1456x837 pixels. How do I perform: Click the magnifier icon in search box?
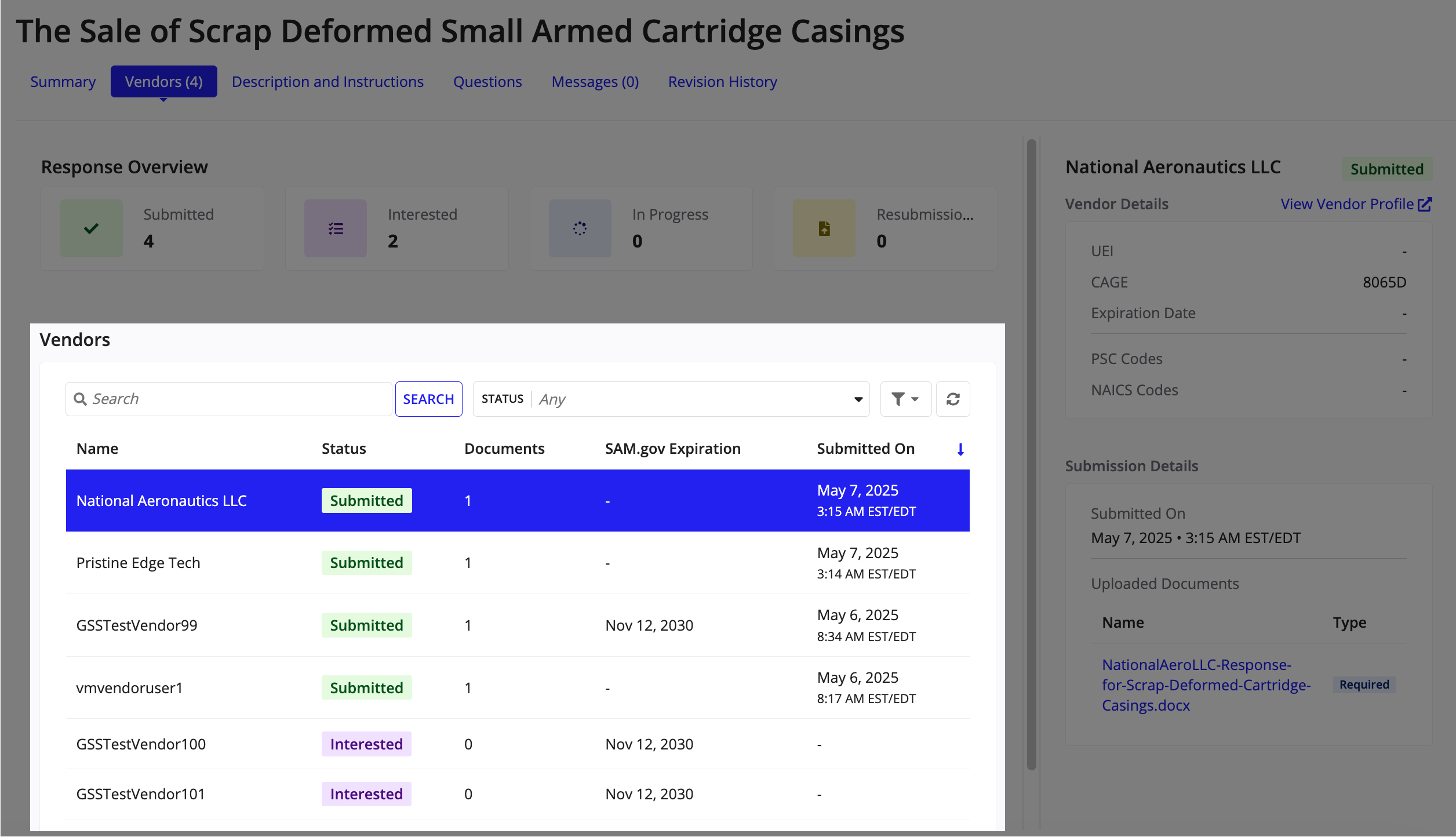(81, 399)
